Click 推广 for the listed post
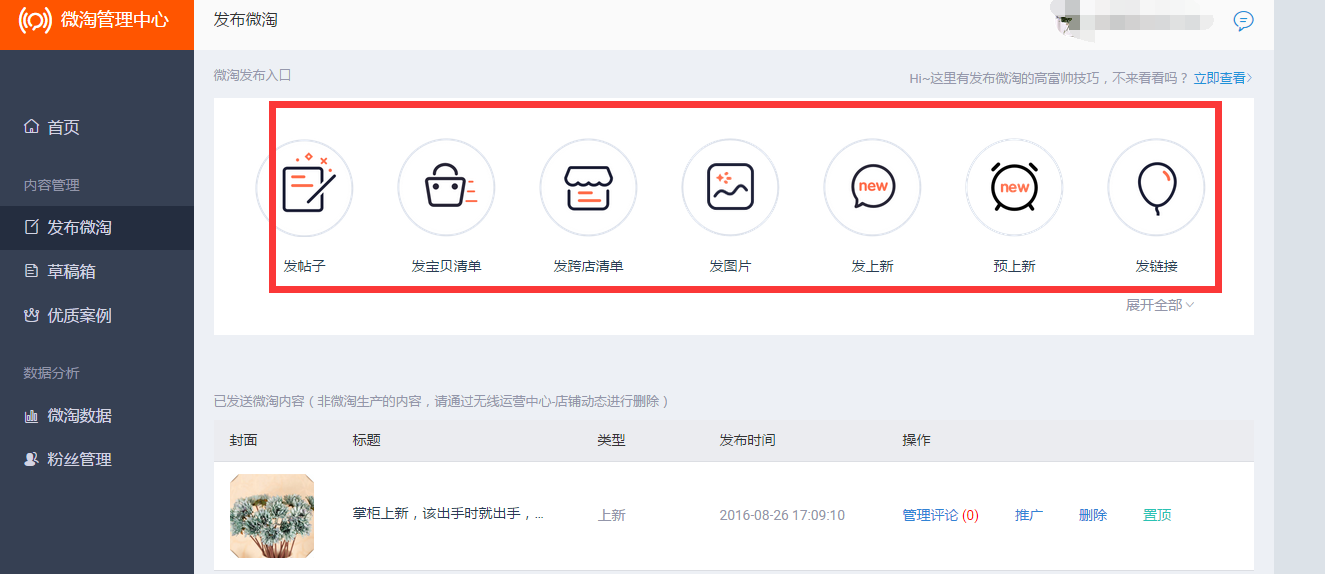The width and height of the screenshot is (1325, 574). [1029, 515]
